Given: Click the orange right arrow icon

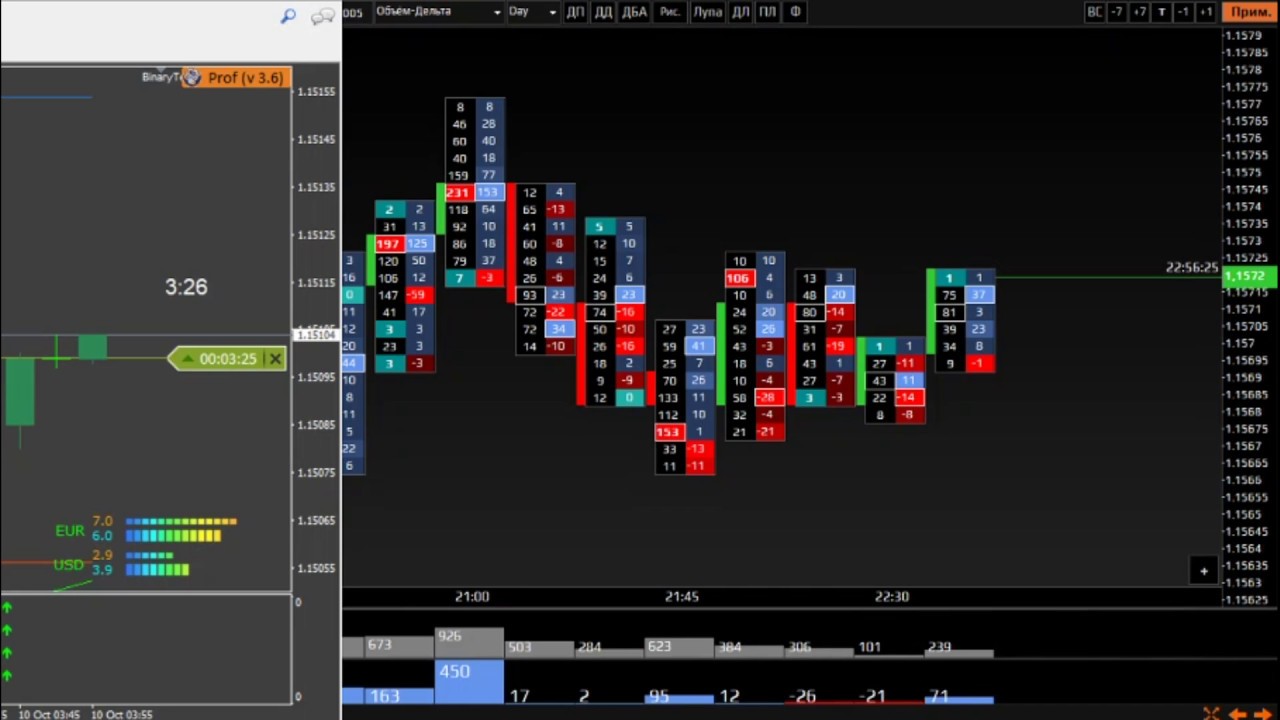Looking at the screenshot, I should coord(1263,713).
